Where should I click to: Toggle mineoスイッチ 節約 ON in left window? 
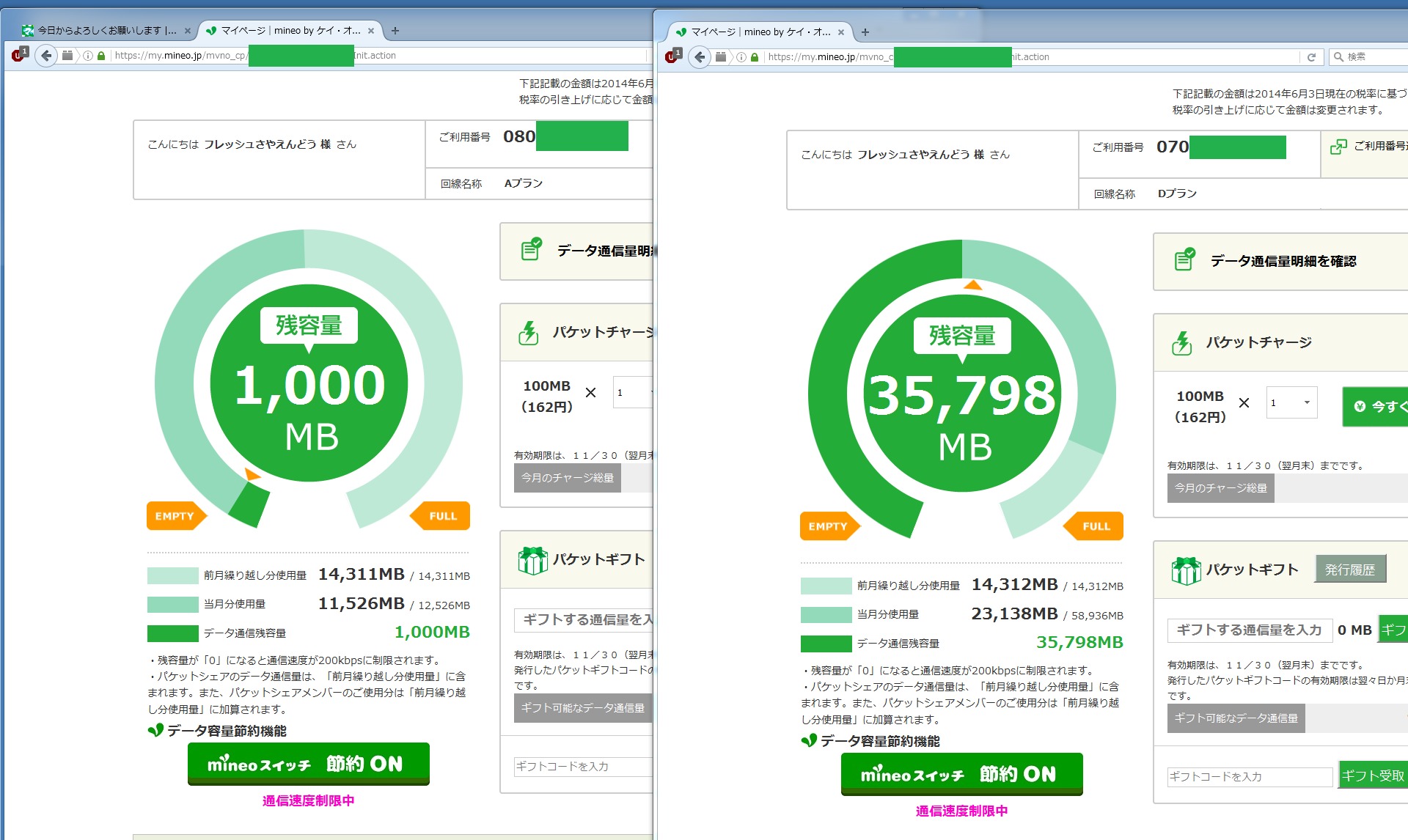point(308,764)
